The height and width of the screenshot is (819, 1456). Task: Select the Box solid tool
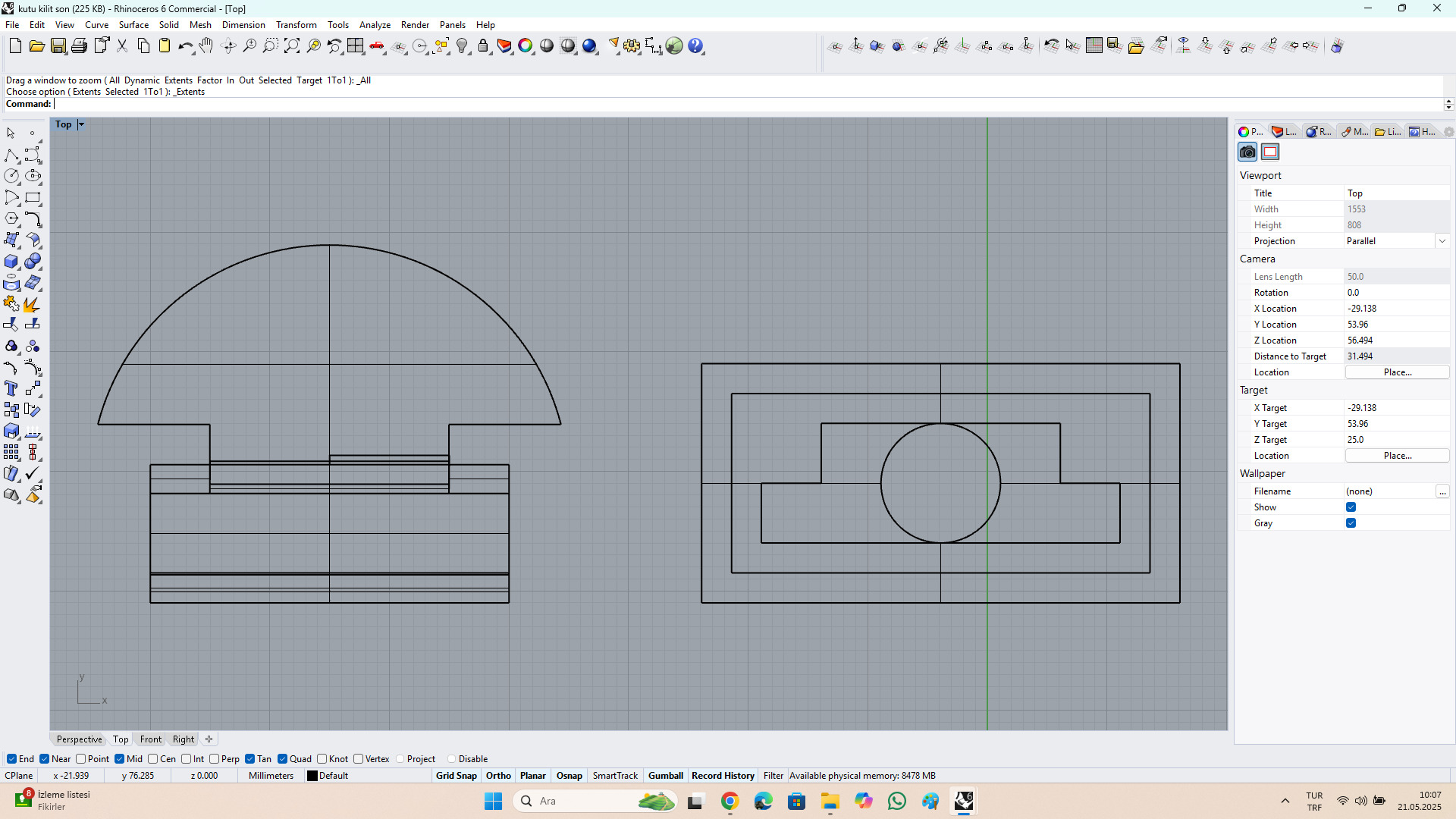(x=11, y=262)
